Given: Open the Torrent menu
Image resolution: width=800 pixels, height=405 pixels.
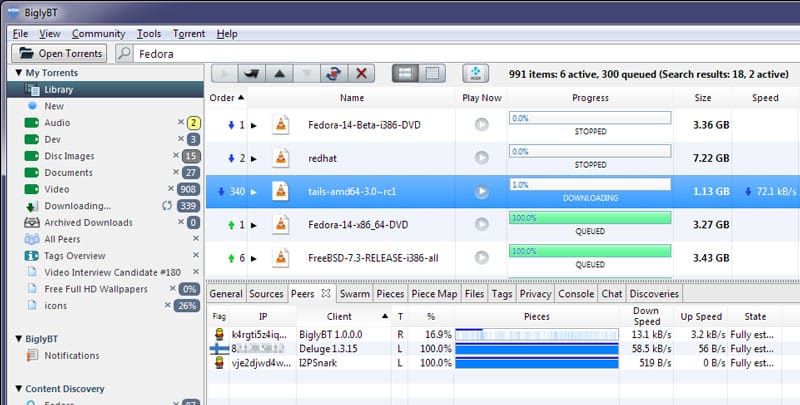Looking at the screenshot, I should 189,34.
